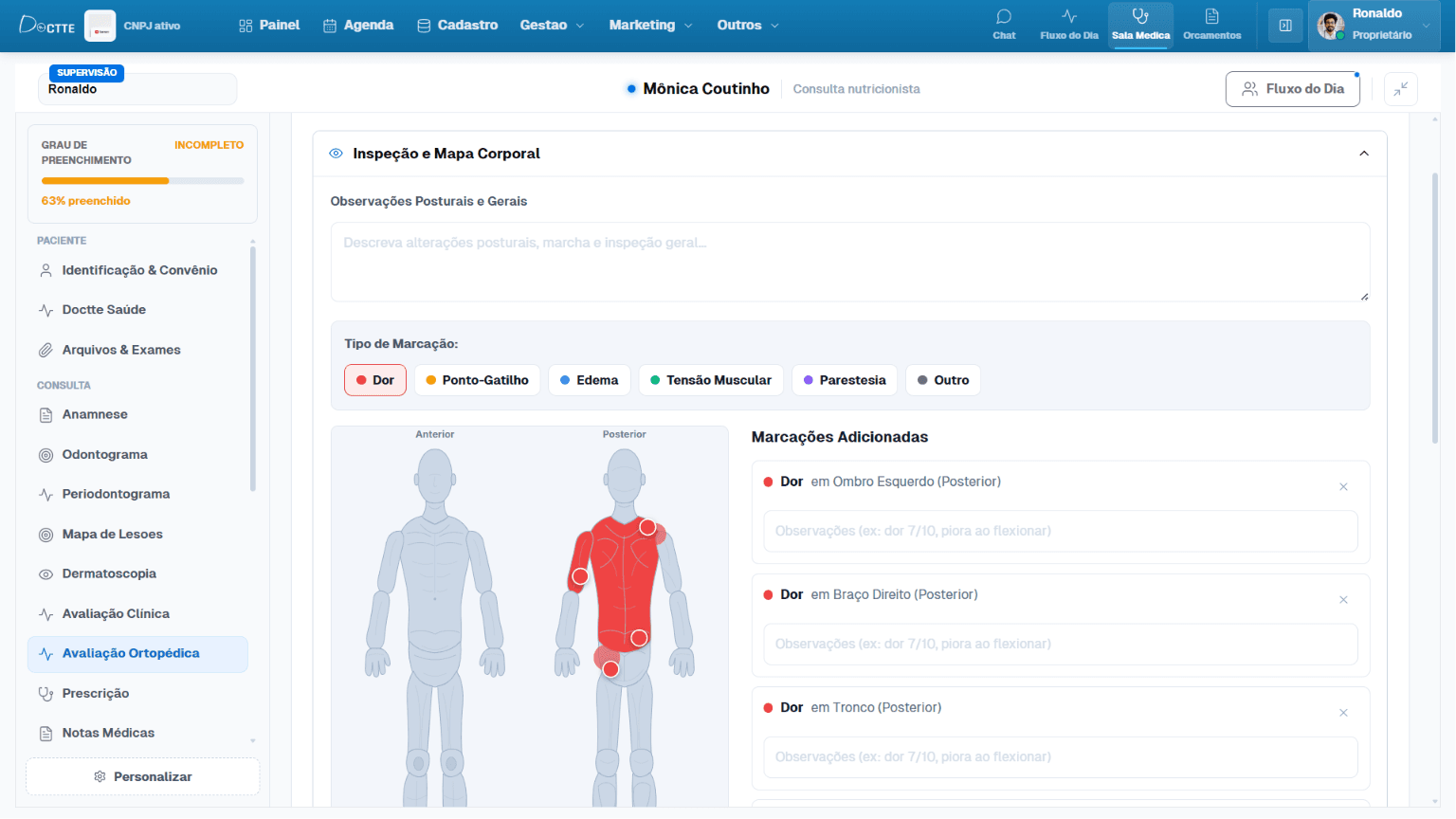
Task: Click the Personalizar gear icon
Action: point(100,776)
